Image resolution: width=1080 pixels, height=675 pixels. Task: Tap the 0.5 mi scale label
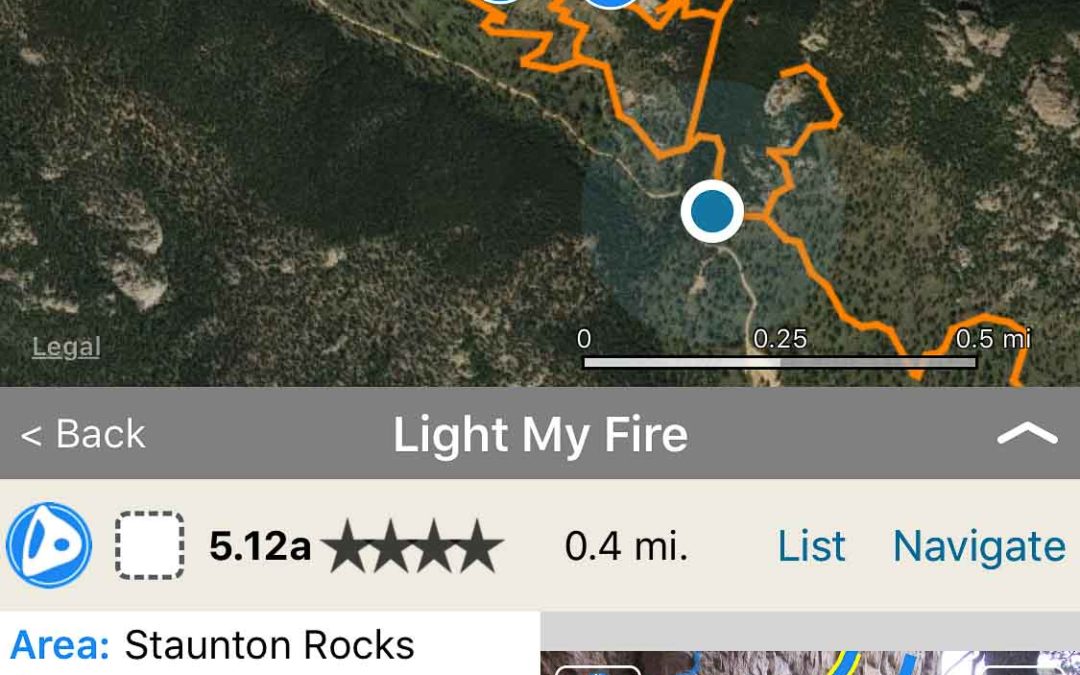tap(992, 338)
